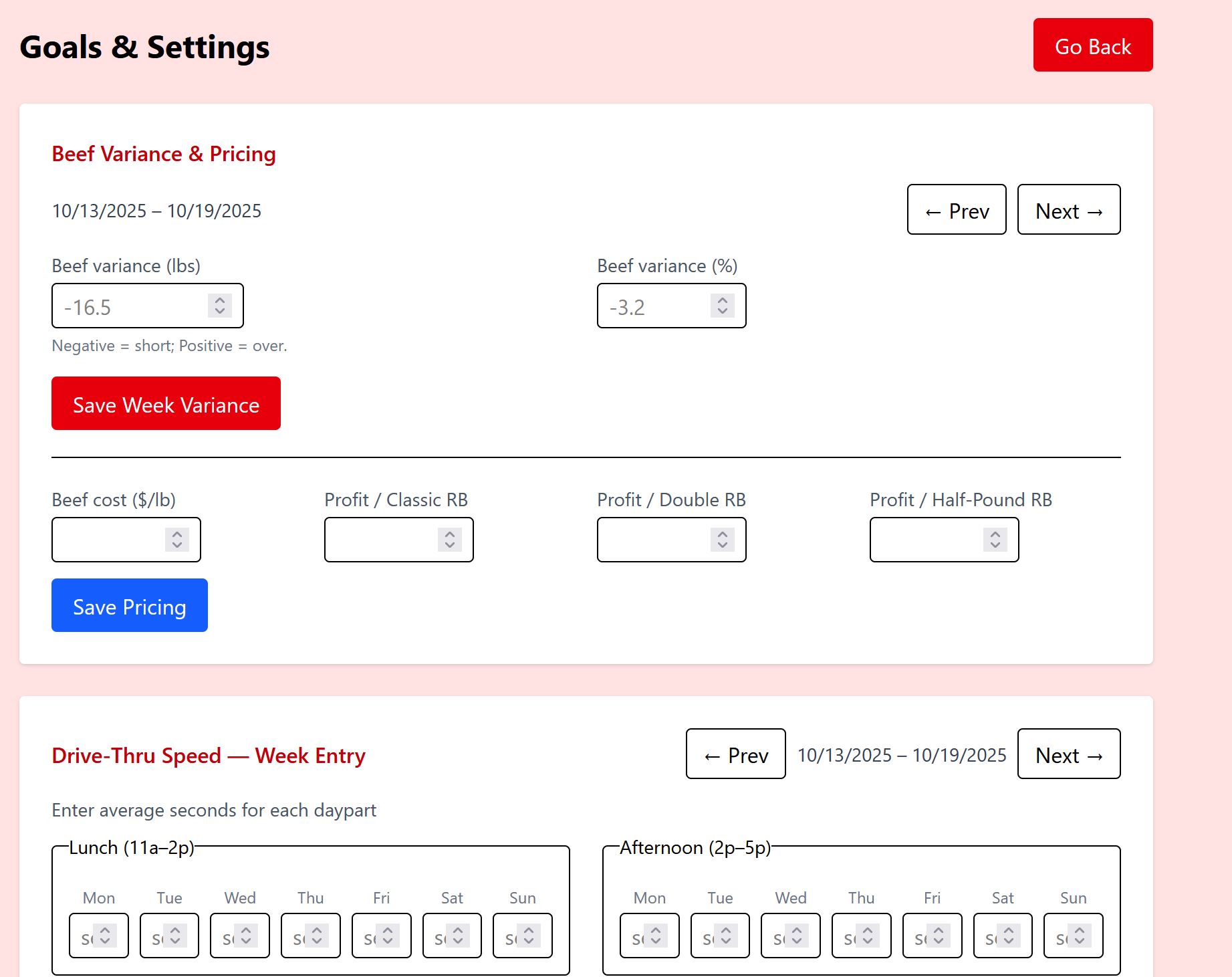Image resolution: width=1232 pixels, height=977 pixels.
Task: Click Lunch Monday seconds field
Action: click(99, 936)
